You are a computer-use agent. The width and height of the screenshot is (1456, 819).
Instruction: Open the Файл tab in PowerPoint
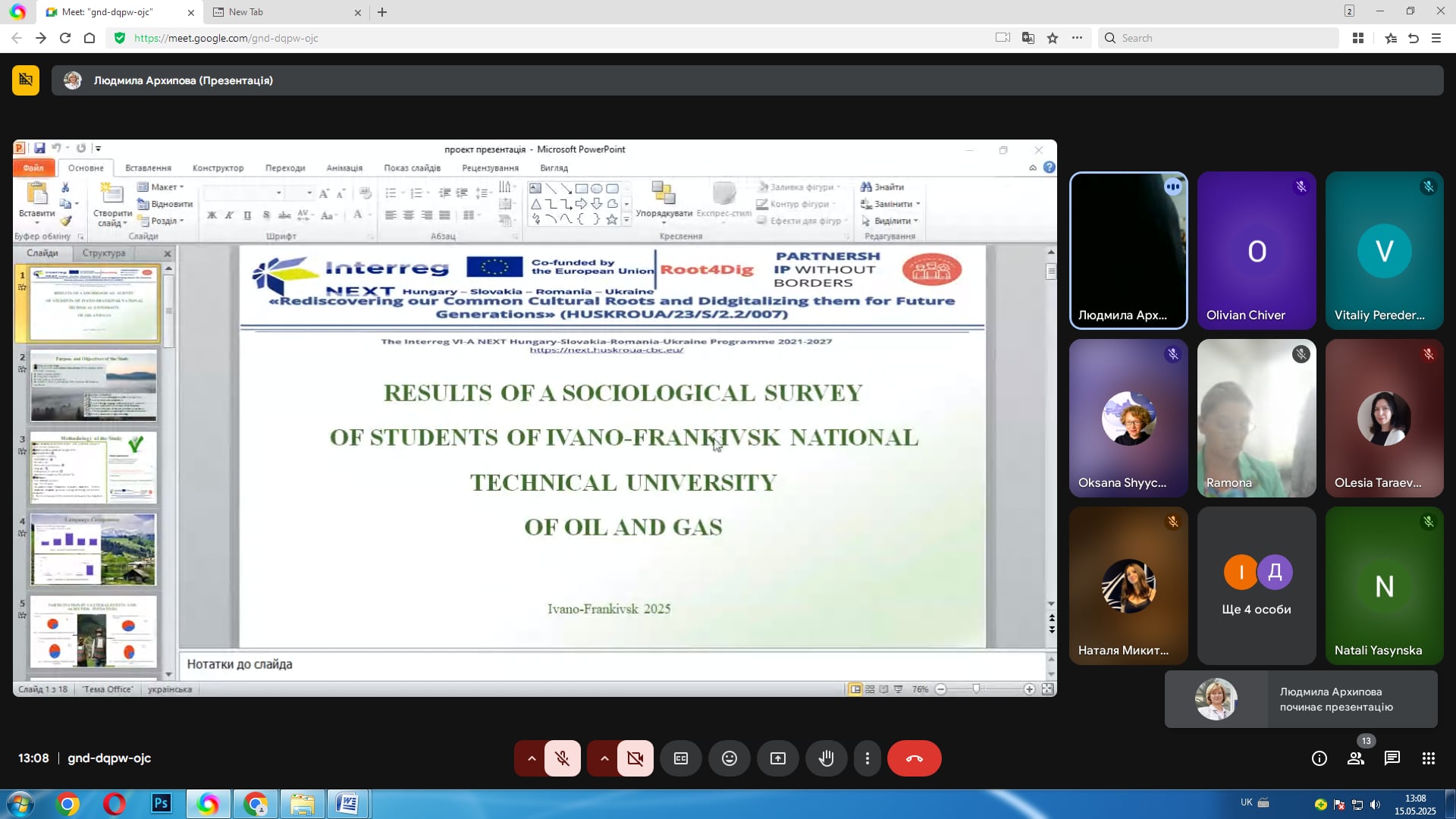(33, 168)
